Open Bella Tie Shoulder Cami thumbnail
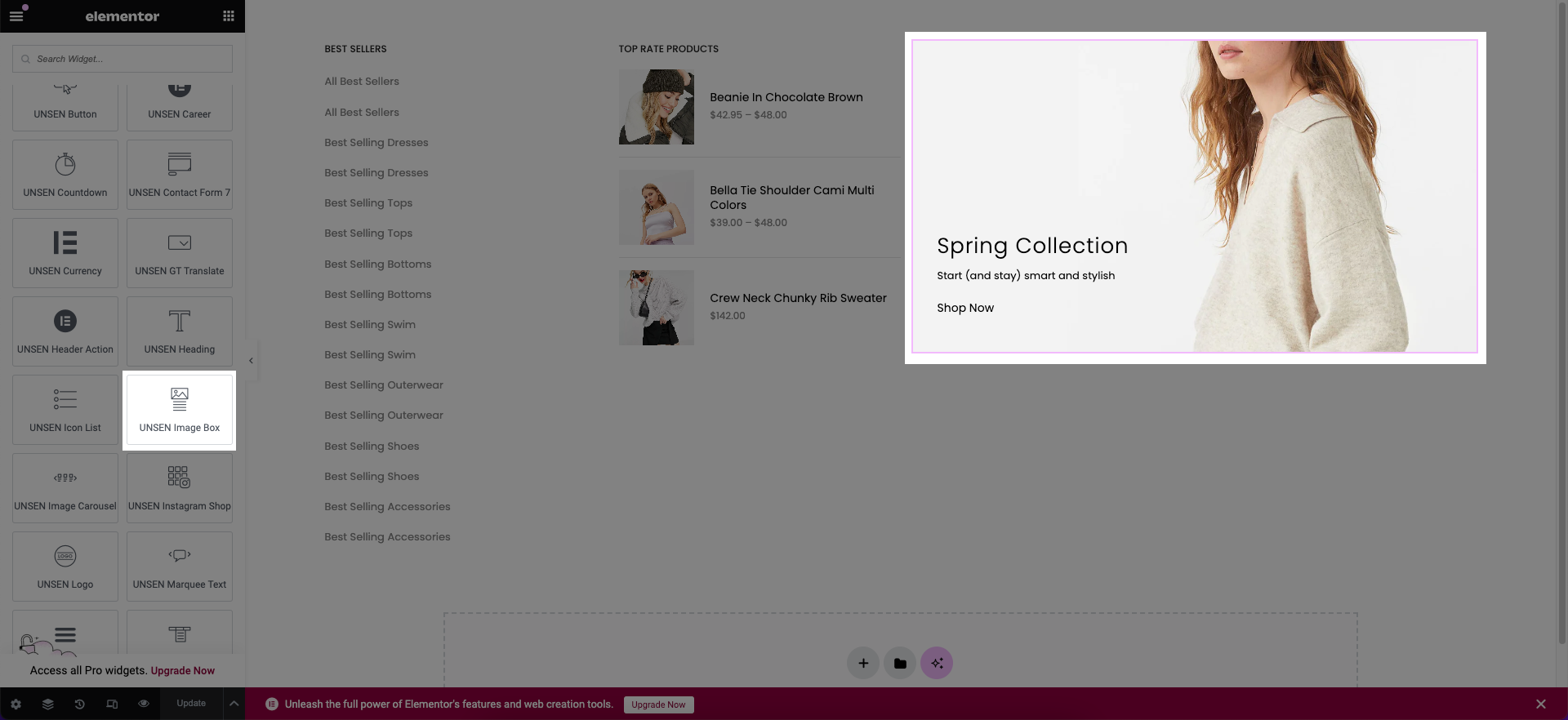 point(657,207)
